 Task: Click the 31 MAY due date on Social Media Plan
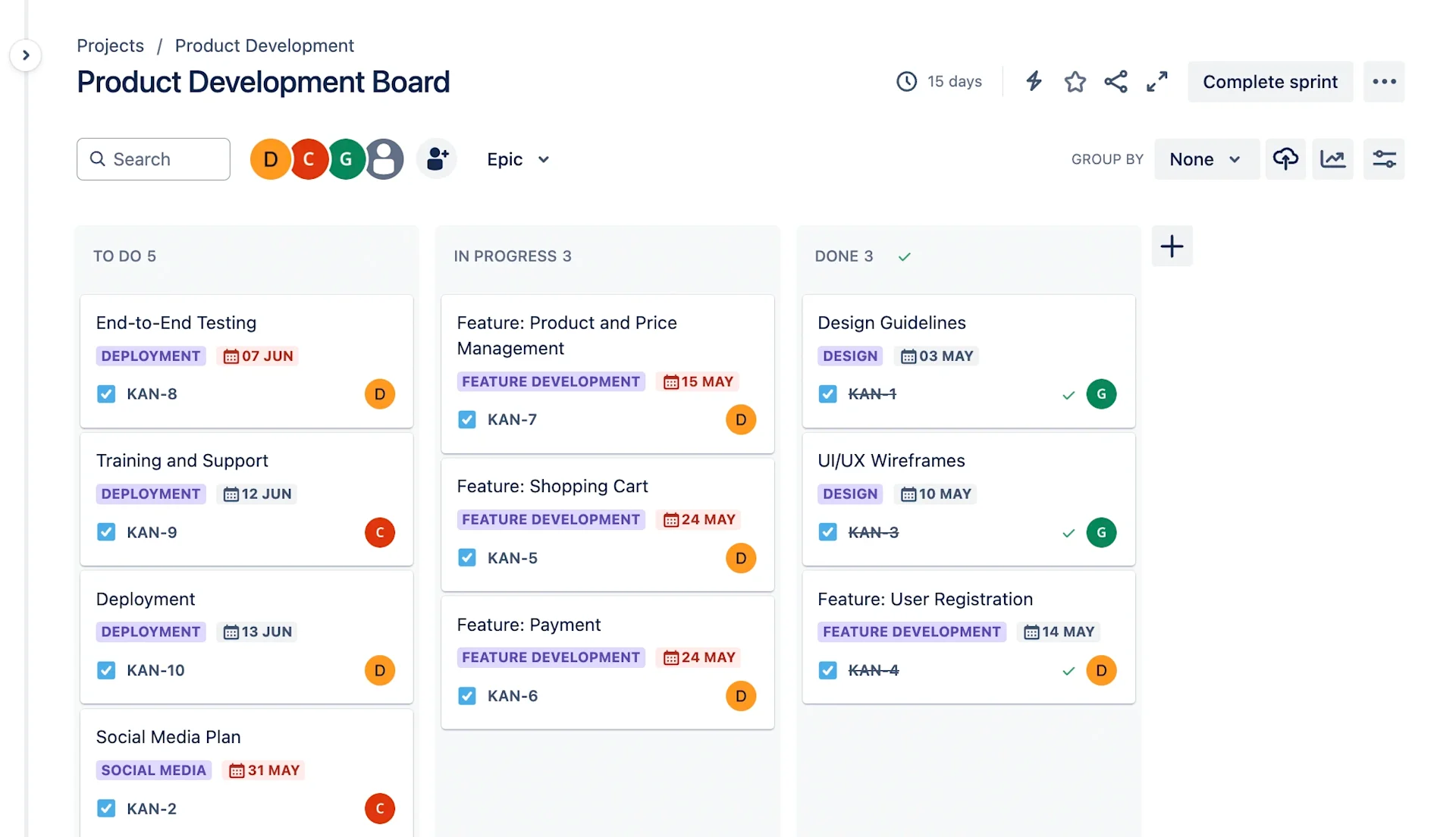[265, 770]
